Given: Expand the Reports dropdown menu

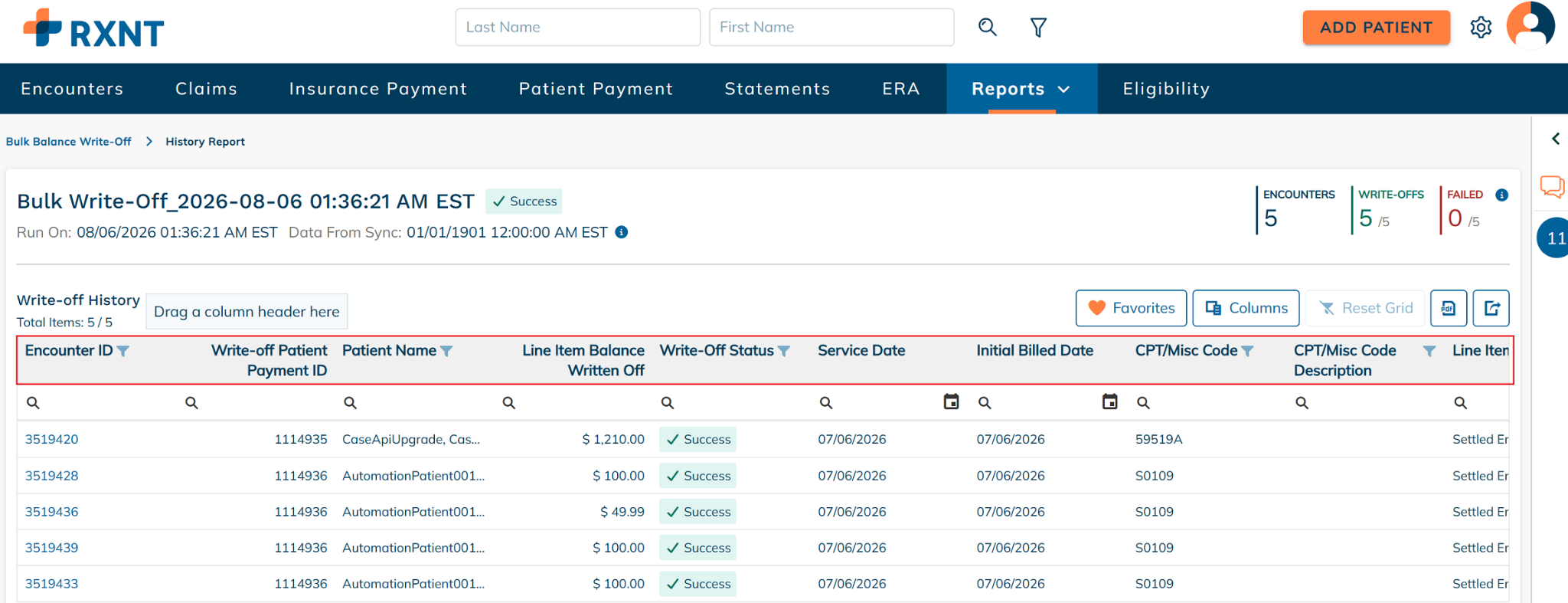Looking at the screenshot, I should (x=1021, y=89).
